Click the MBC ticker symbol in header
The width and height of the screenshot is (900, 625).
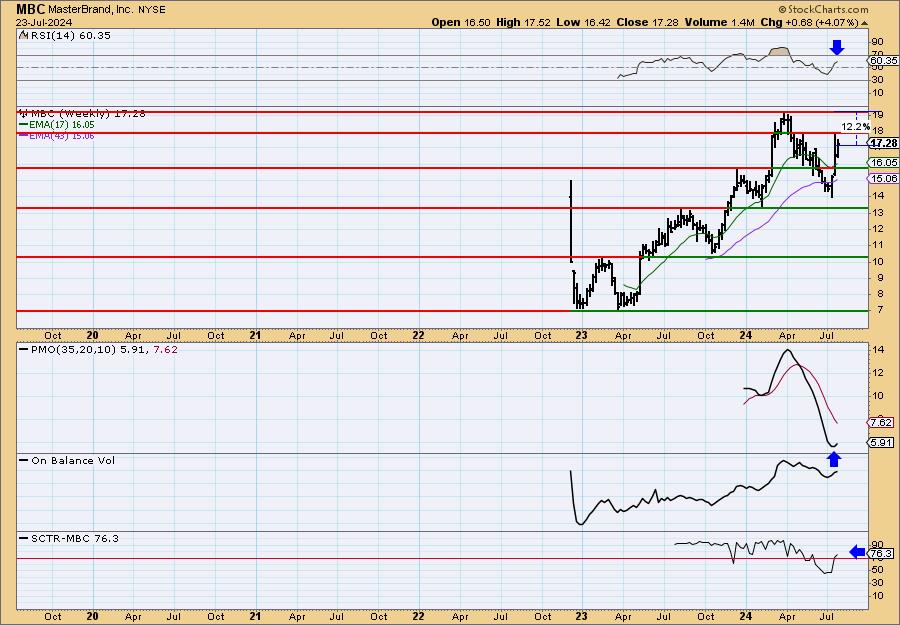click(30, 9)
